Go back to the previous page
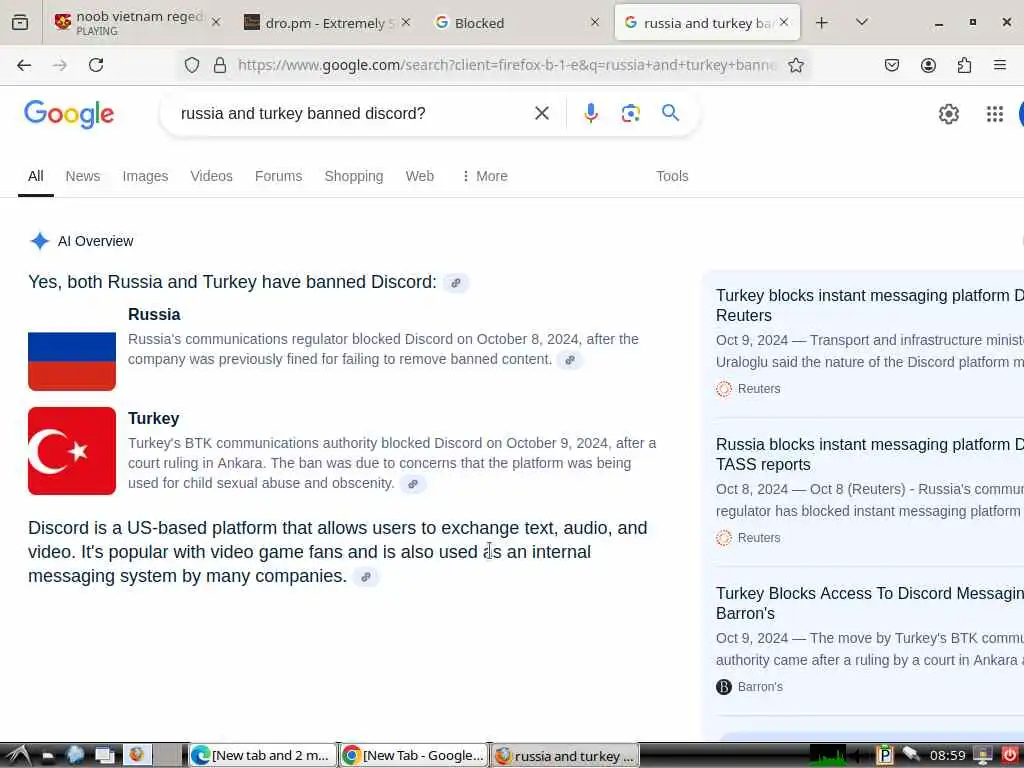Screen dimensions: 1024x768 24,65
